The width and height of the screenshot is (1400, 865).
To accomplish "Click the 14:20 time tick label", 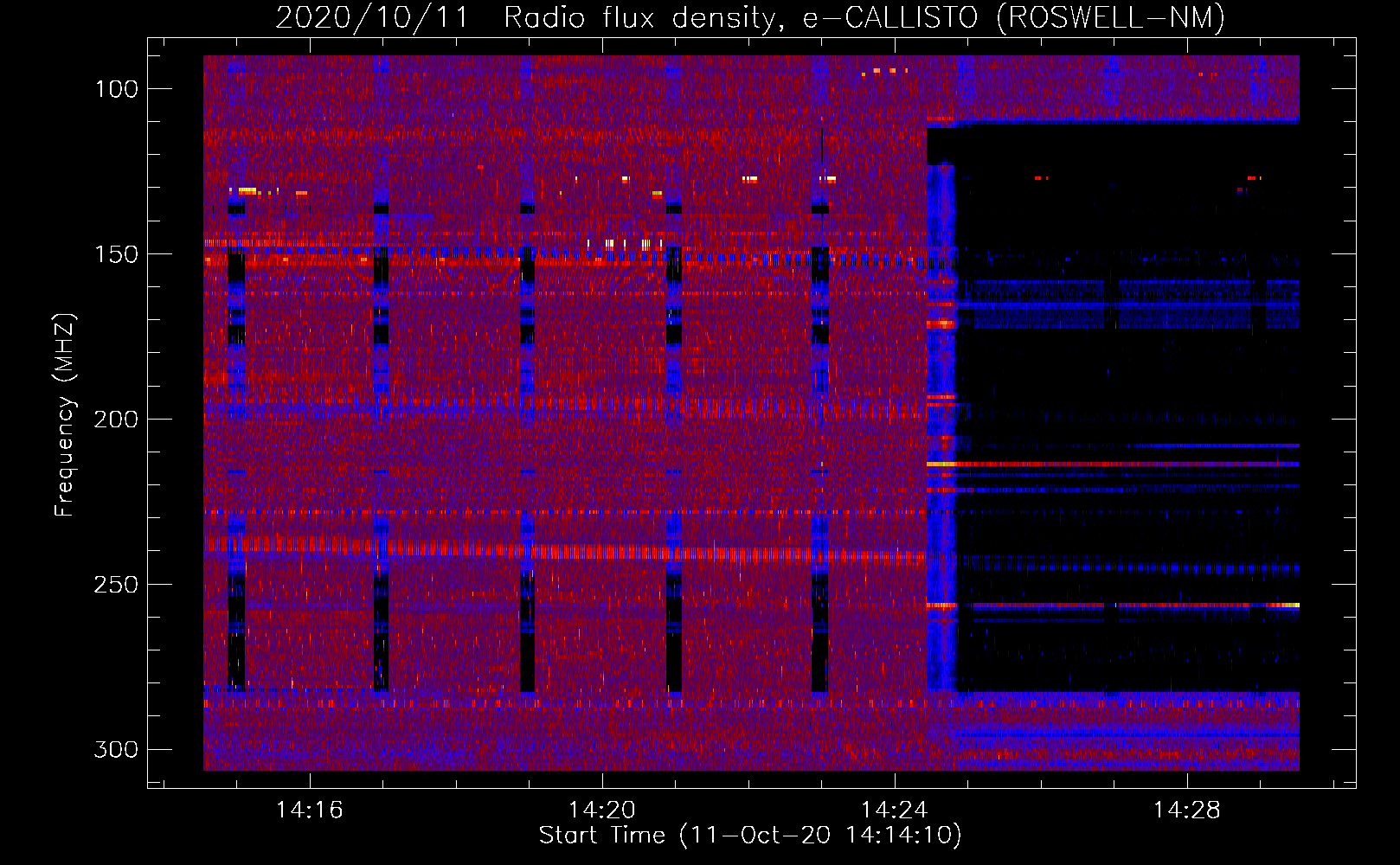I will (x=601, y=810).
